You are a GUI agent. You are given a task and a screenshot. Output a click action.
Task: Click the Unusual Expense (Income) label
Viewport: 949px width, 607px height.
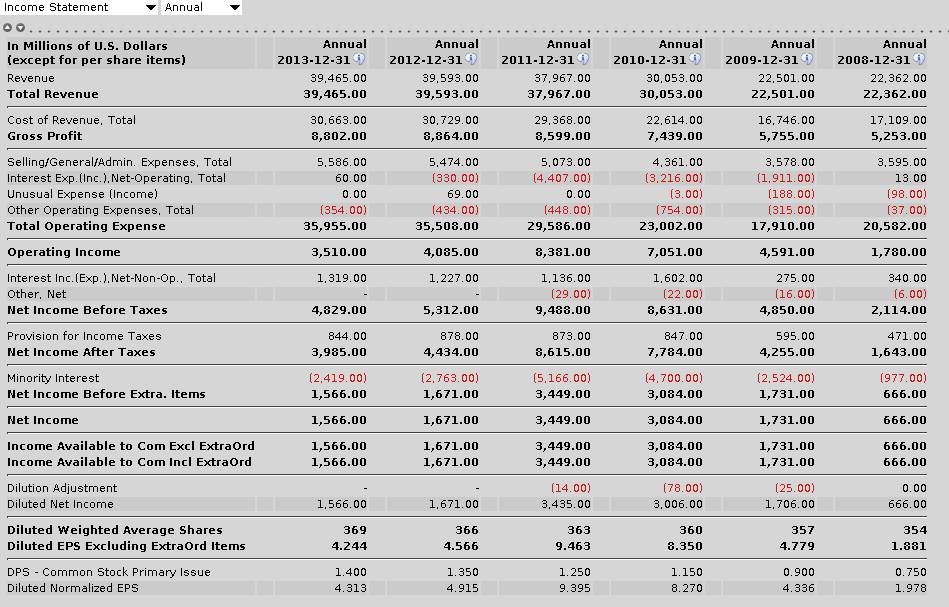pos(82,194)
